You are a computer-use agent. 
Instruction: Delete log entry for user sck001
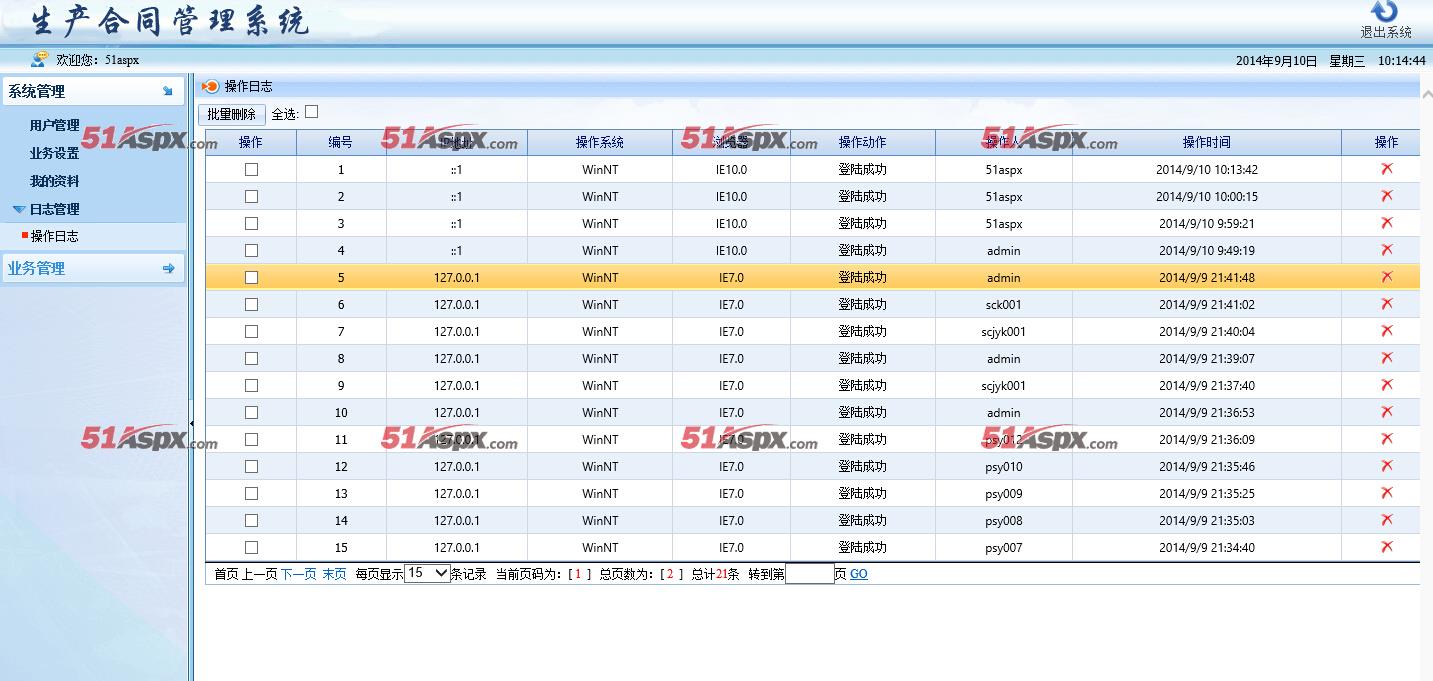point(1386,304)
